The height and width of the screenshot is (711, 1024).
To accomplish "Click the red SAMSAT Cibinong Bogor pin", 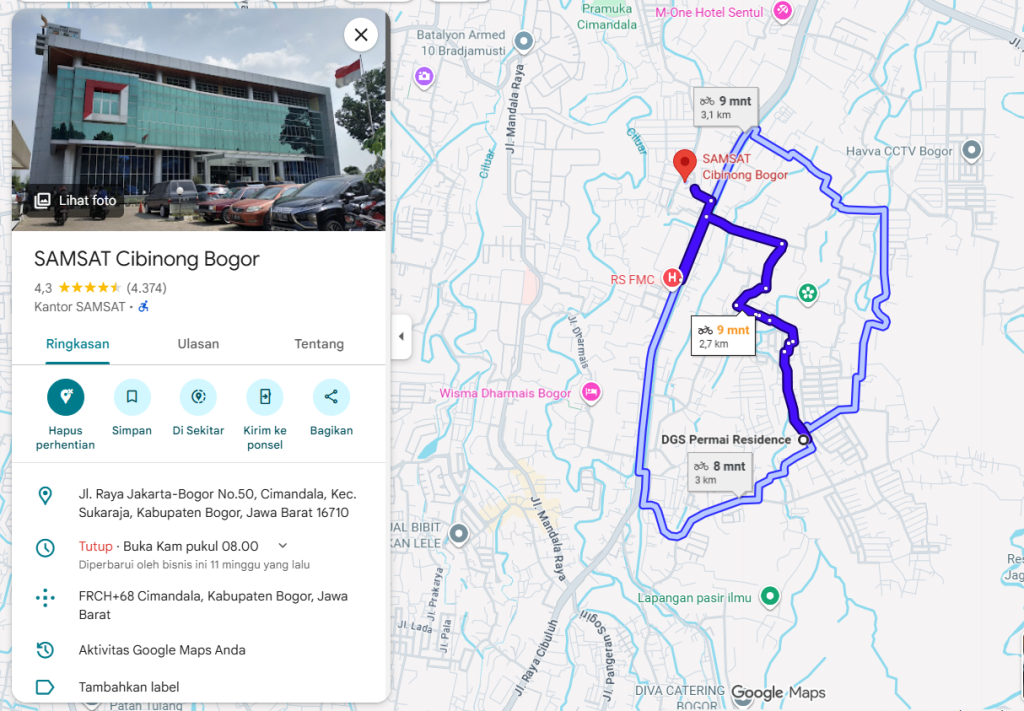I will pos(684,165).
